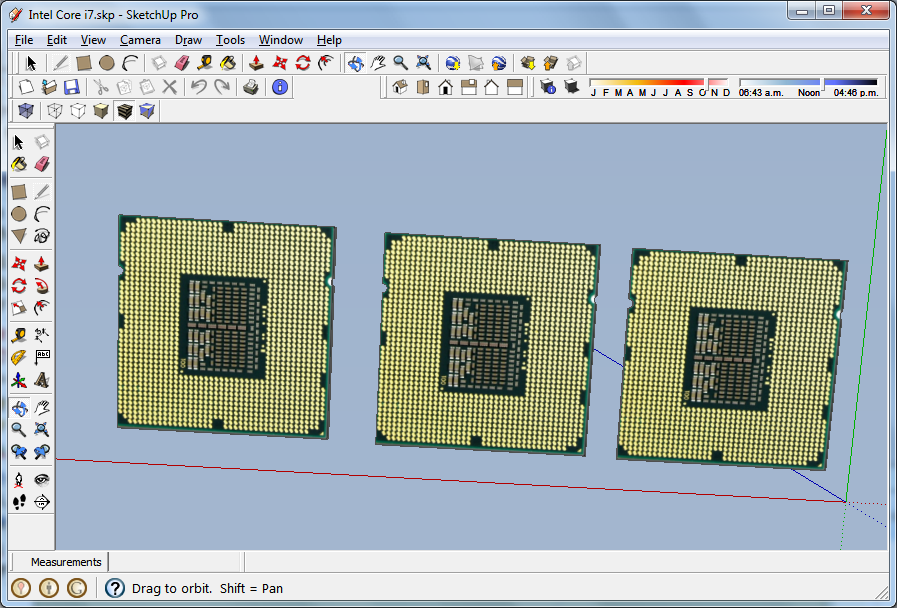The image size is (897, 608).
Task: Open the Draw menu
Action: (188, 40)
